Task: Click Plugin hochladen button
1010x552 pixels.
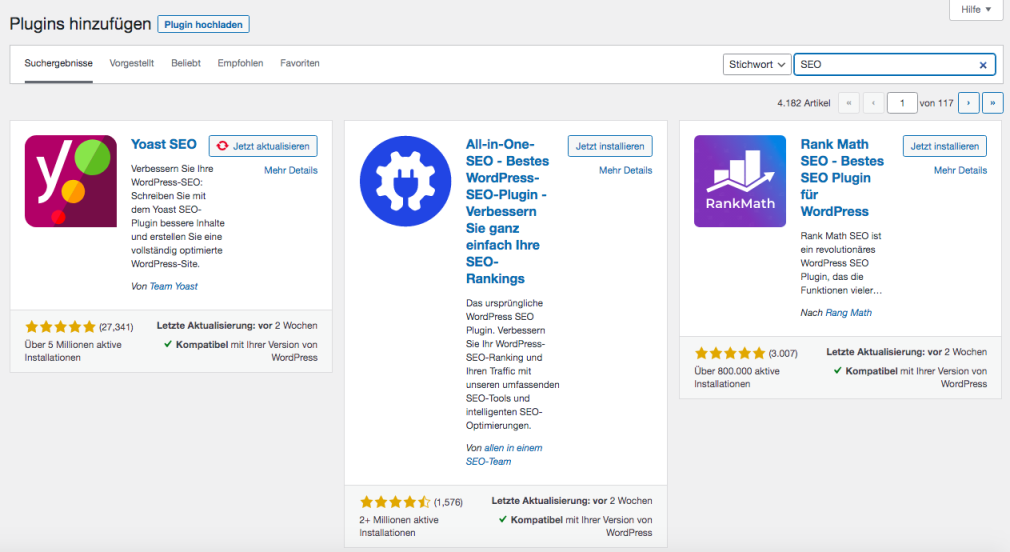Action: (204, 24)
